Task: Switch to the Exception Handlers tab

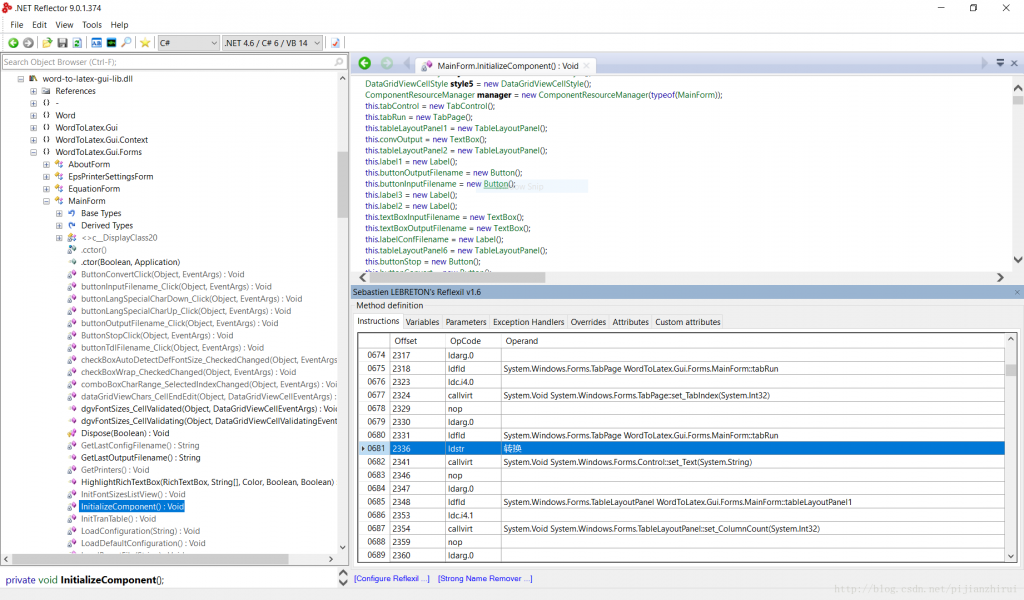Action: (528, 322)
